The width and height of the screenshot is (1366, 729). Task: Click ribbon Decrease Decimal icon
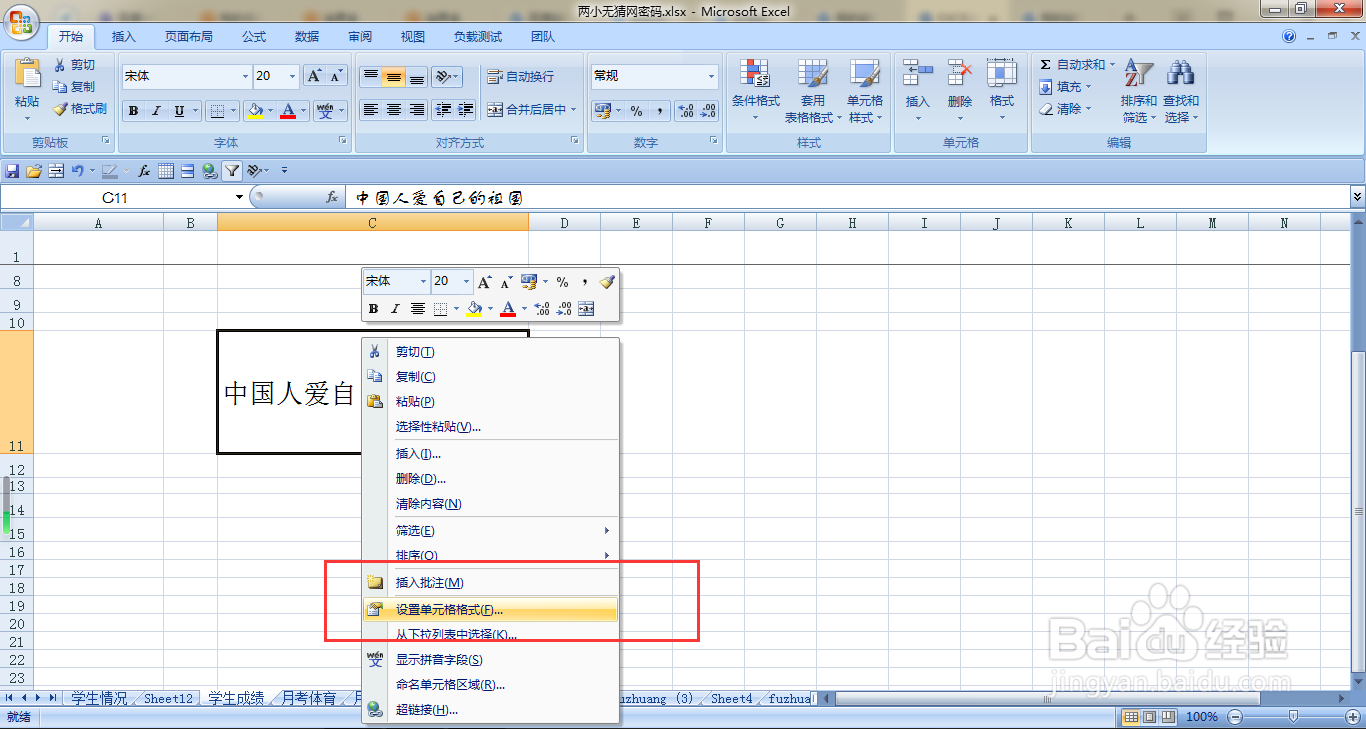click(707, 111)
